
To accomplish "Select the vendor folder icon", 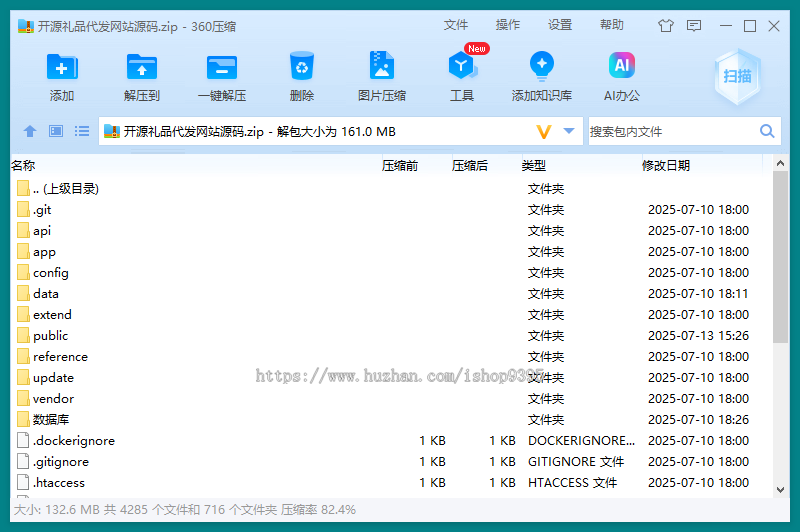I will click(x=23, y=398).
